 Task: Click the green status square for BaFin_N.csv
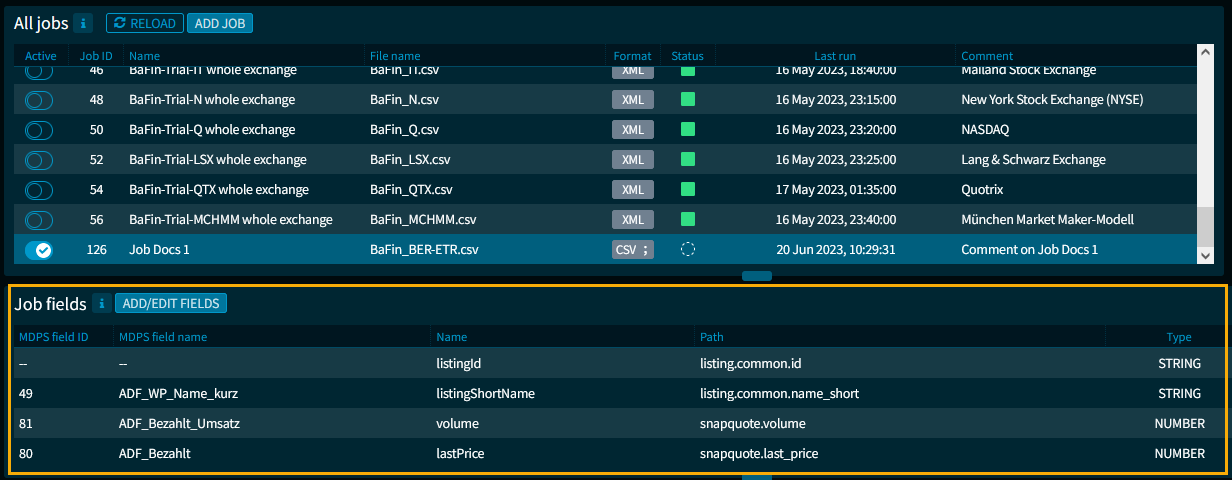[x=688, y=100]
